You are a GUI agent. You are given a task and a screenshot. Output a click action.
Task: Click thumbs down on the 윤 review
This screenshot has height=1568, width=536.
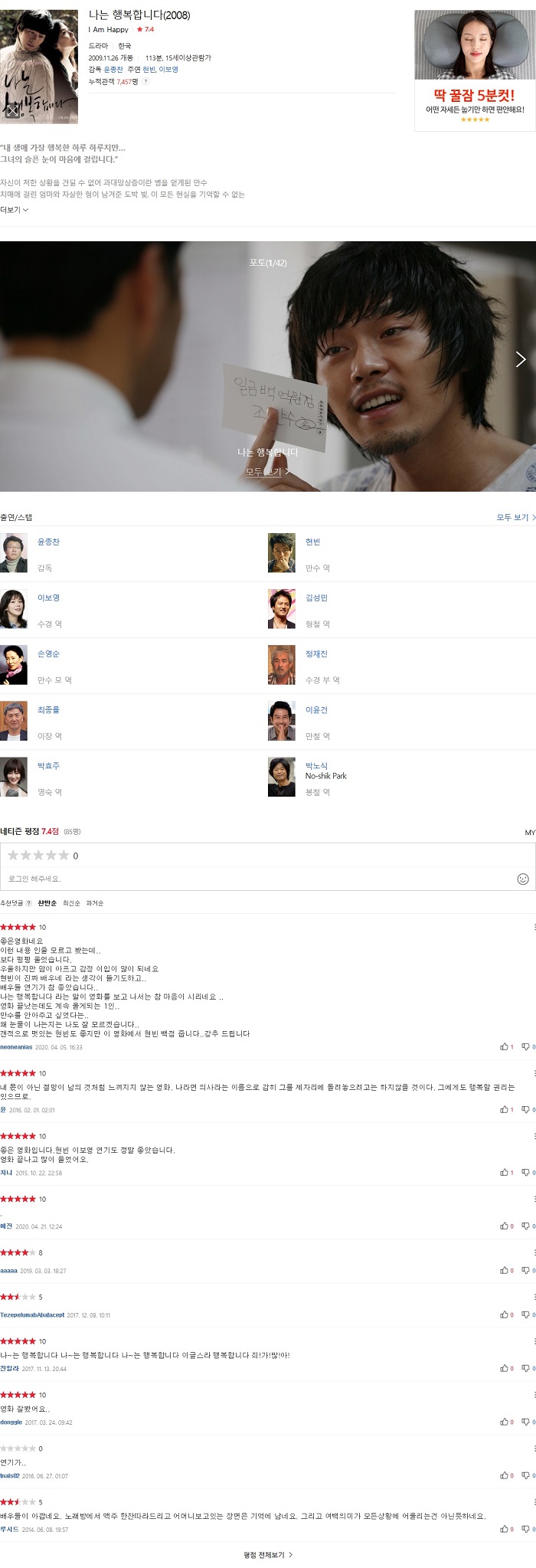pos(527,1110)
